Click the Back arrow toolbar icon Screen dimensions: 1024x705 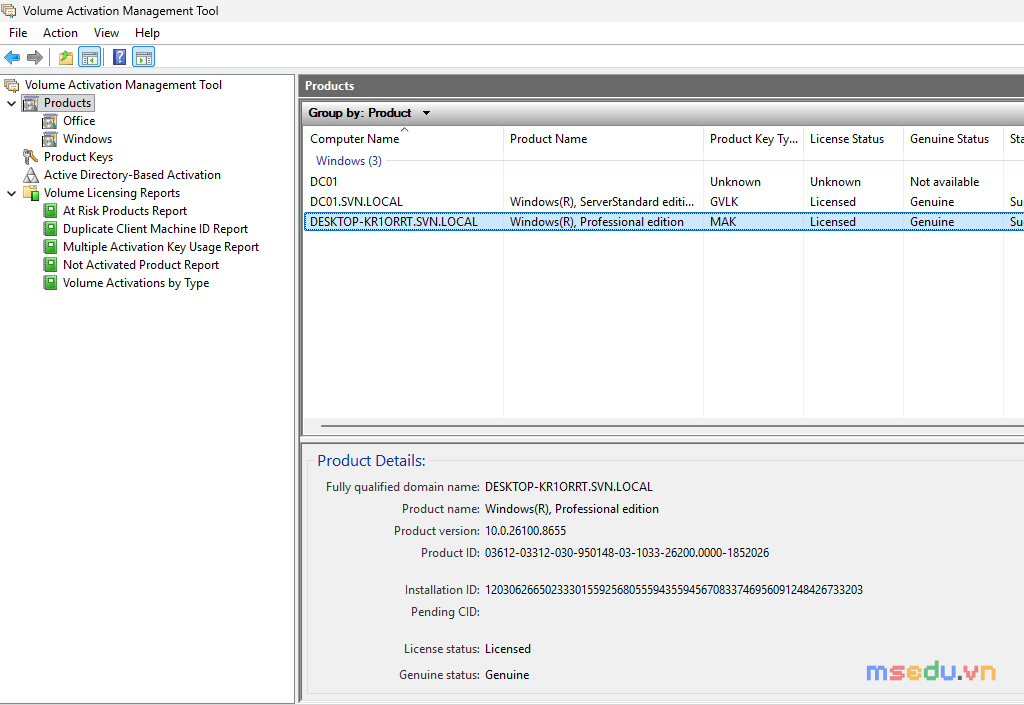[x=12, y=57]
